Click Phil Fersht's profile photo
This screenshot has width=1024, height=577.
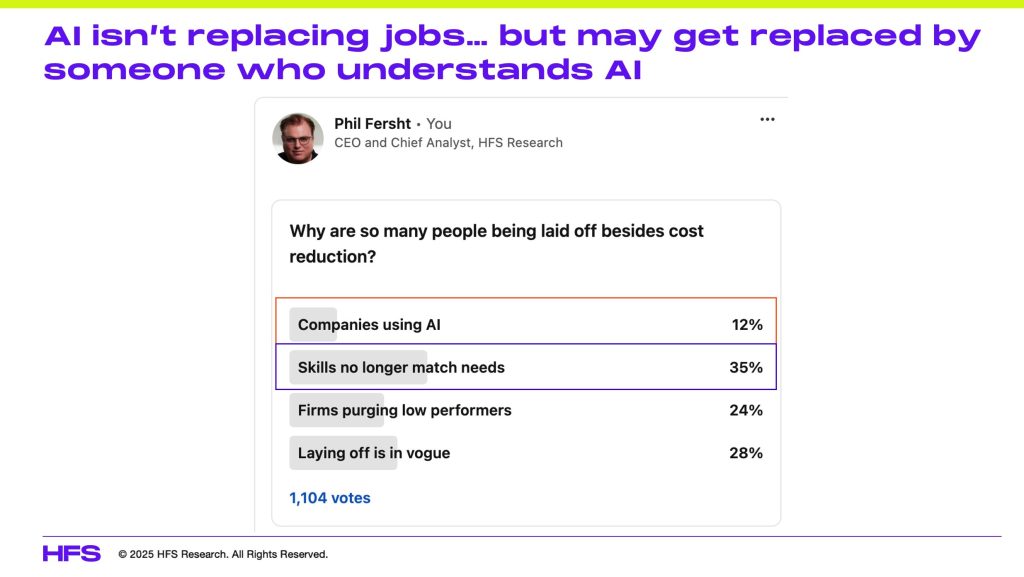coord(298,138)
